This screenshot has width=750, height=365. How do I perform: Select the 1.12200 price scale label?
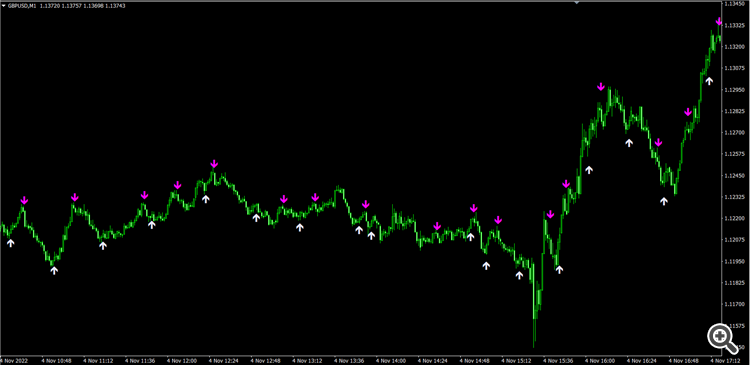pyautogui.click(x=735, y=219)
